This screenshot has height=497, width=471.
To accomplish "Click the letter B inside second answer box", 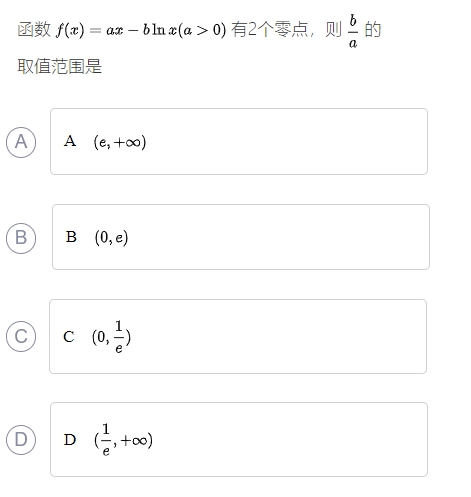I will [x=71, y=237].
